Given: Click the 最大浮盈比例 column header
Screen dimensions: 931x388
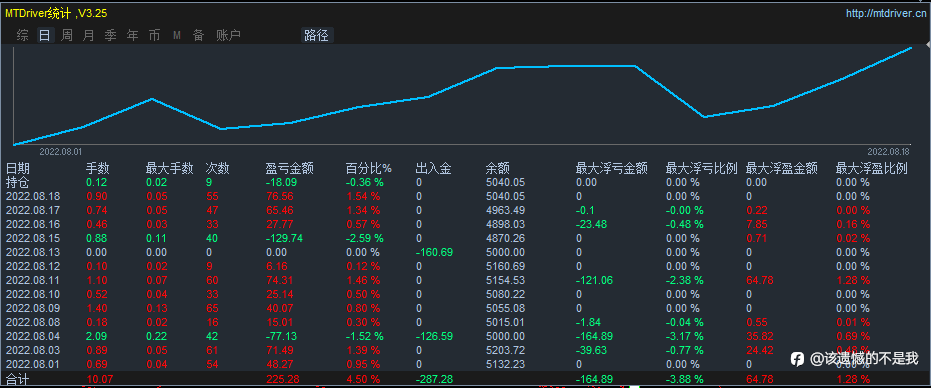Looking at the screenshot, I should pos(872,169).
